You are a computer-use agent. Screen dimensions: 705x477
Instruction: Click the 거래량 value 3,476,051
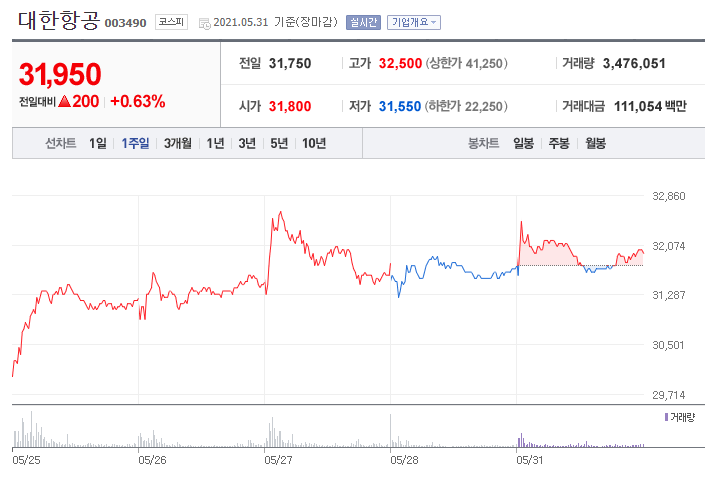[x=634, y=63]
